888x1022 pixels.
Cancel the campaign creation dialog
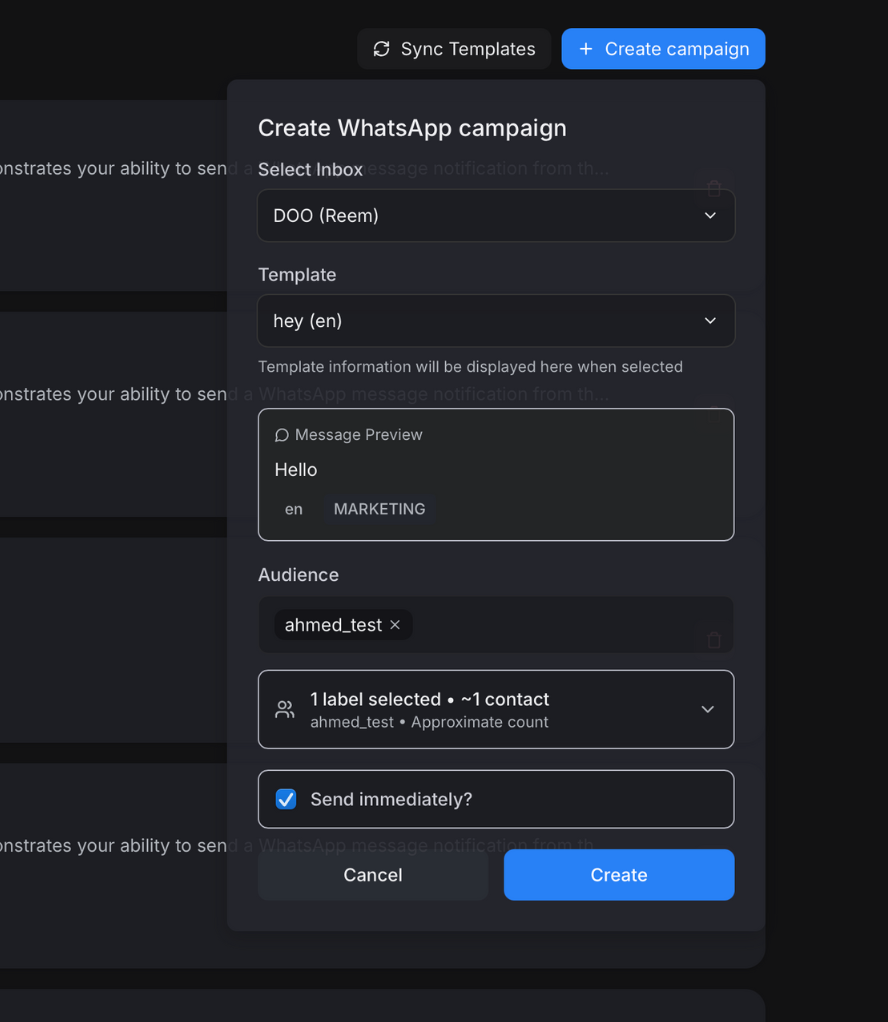click(x=373, y=875)
